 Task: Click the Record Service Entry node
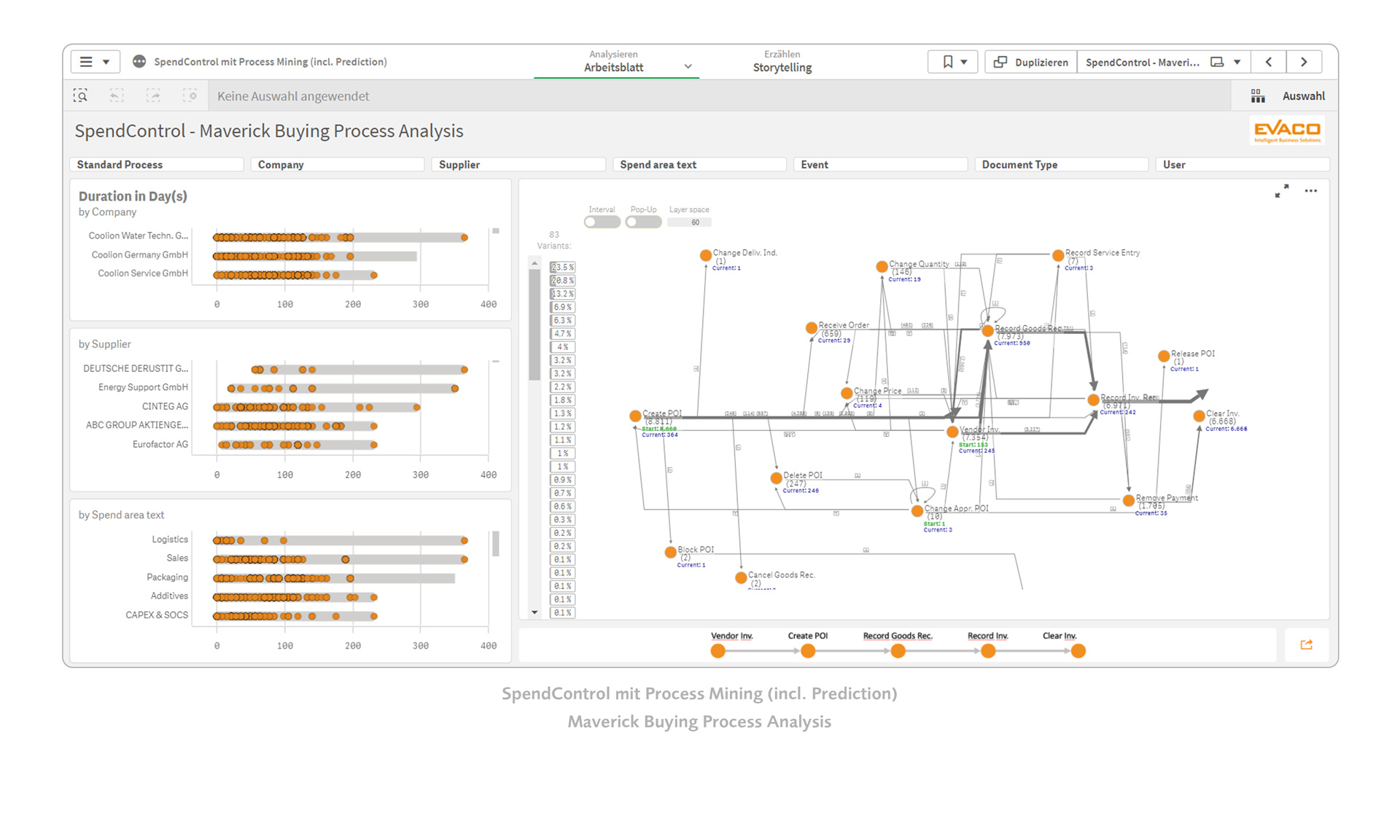1058,255
